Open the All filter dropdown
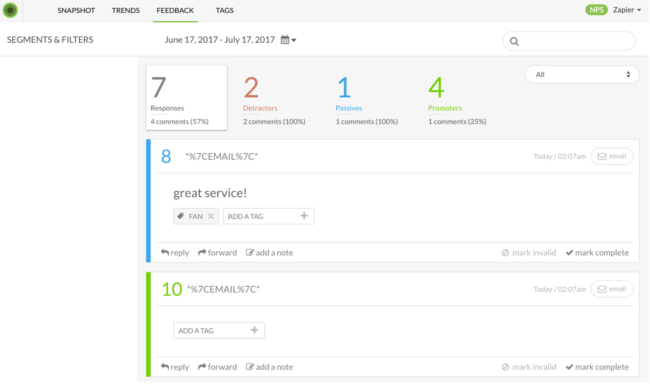Screen dimensions: 650x384 pos(582,75)
